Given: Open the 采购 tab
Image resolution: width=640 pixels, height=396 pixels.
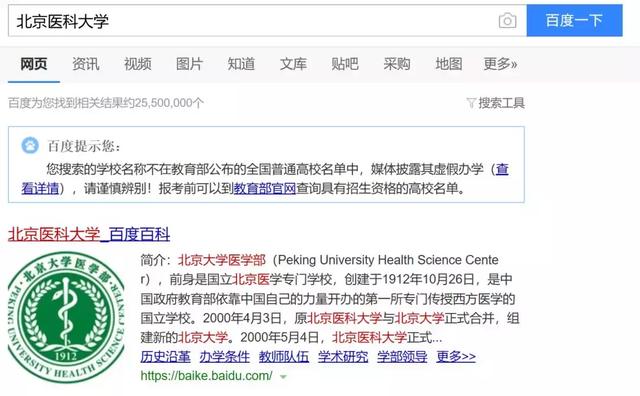Looking at the screenshot, I should [397, 64].
